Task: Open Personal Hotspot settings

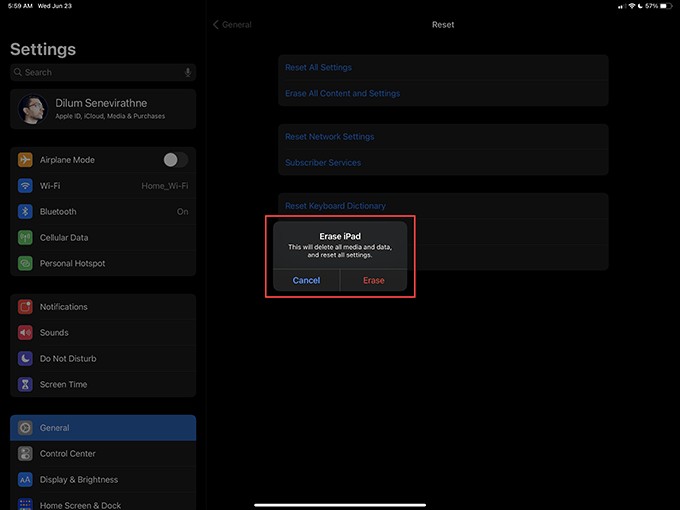Action: [x=103, y=263]
